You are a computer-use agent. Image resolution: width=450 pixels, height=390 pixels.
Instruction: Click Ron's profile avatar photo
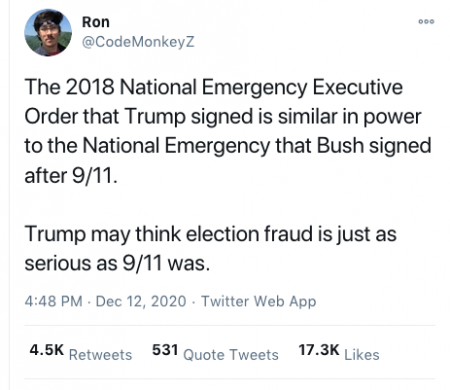pos(48,33)
